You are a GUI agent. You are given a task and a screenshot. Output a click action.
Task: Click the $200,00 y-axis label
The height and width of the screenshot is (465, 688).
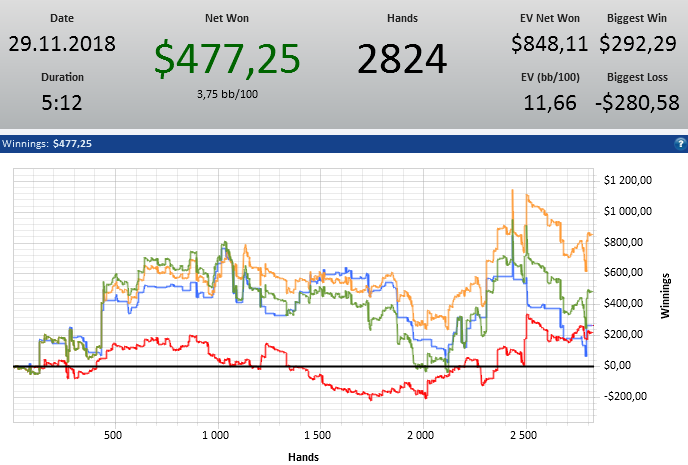[x=623, y=334]
